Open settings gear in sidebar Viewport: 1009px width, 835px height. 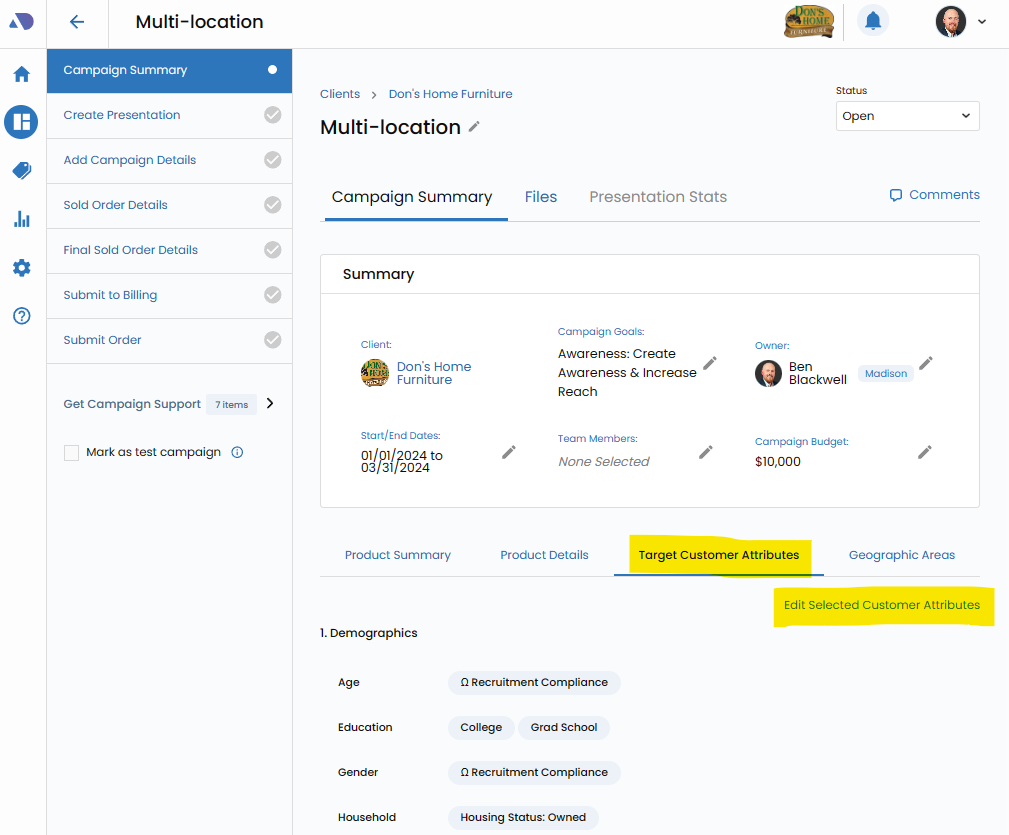tap(22, 268)
